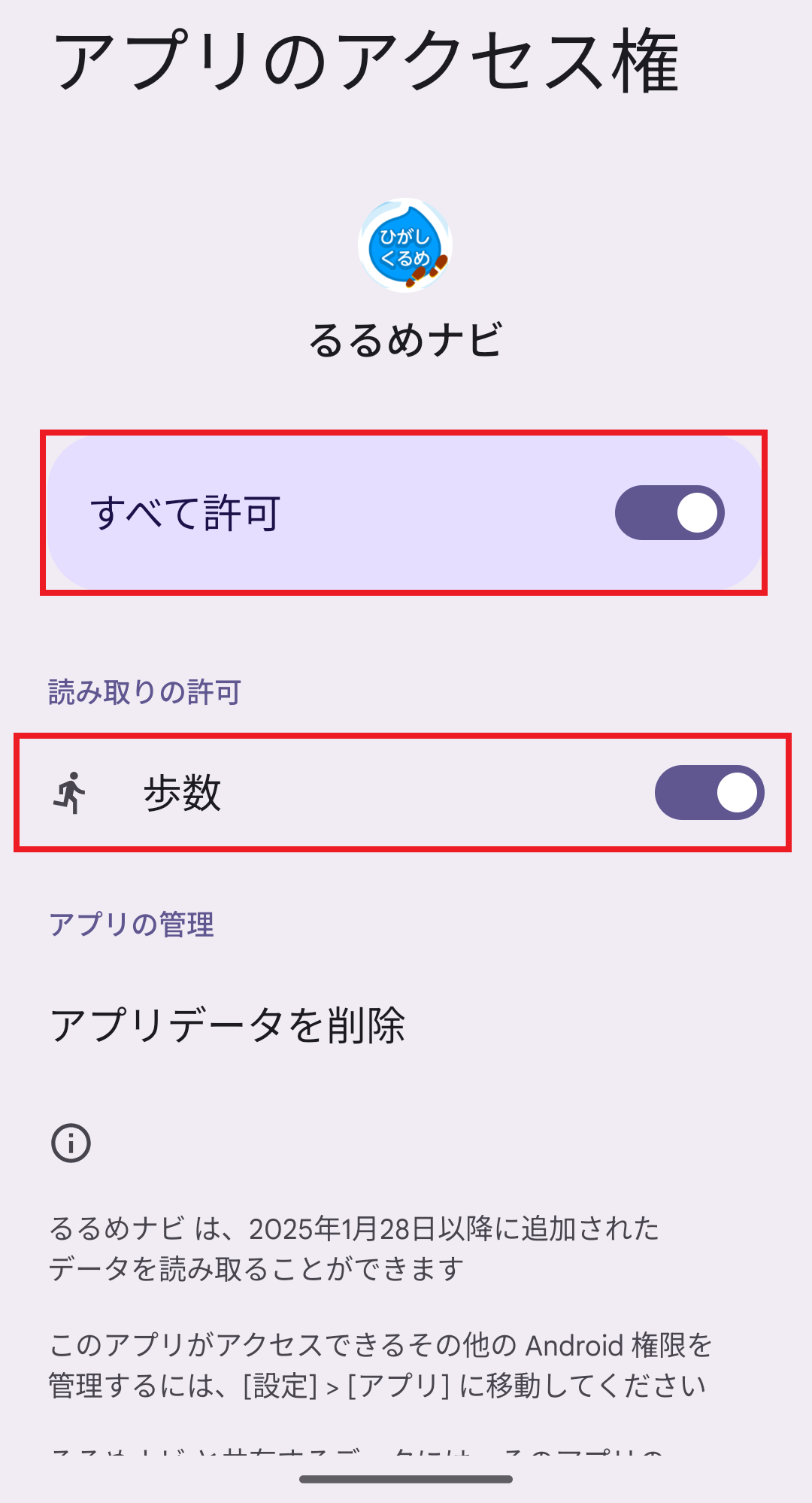Click the データを読み取ることができます text line
812x1503 pixels.
[x=256, y=1270]
